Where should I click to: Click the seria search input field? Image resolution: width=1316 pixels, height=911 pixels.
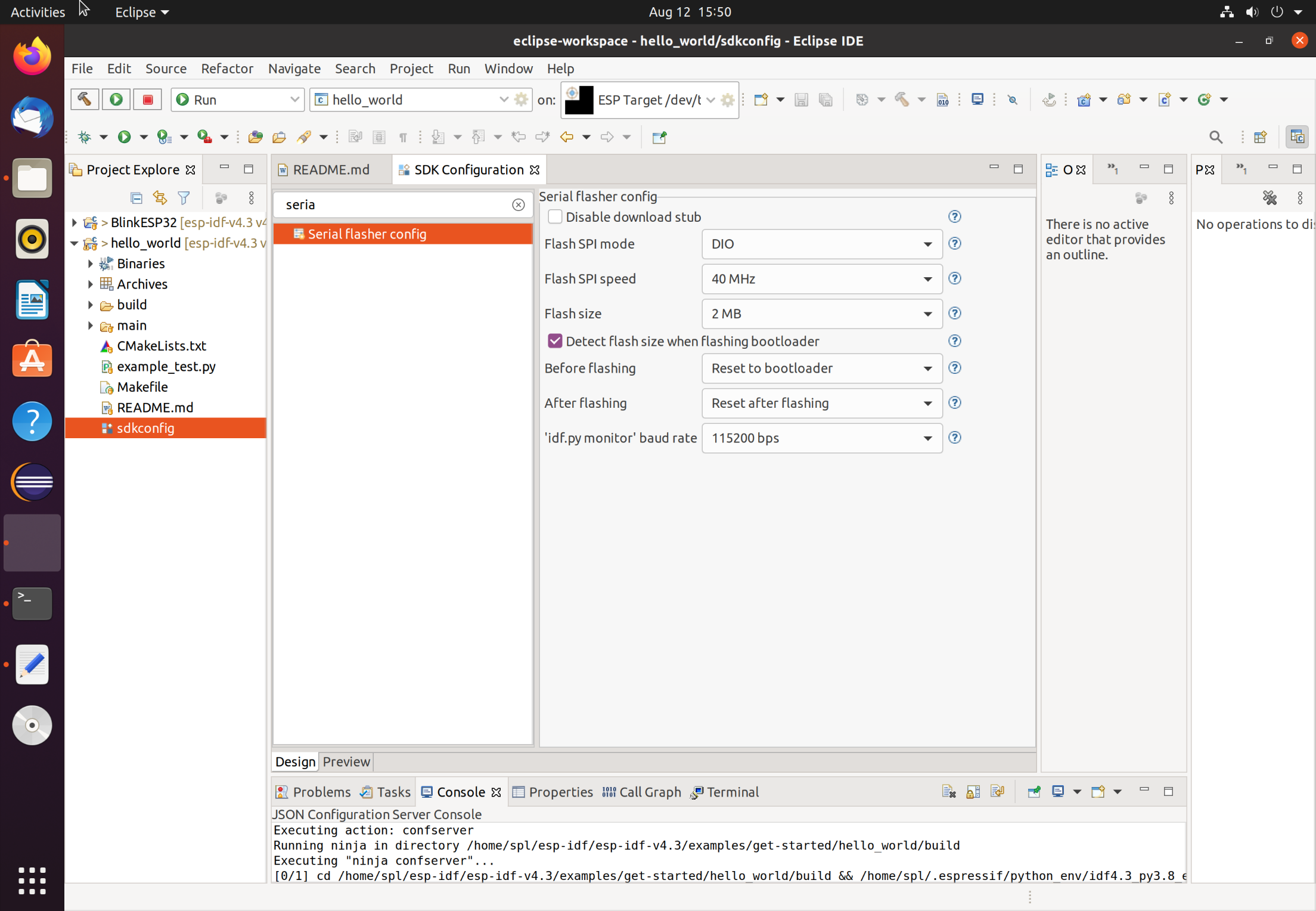point(396,204)
